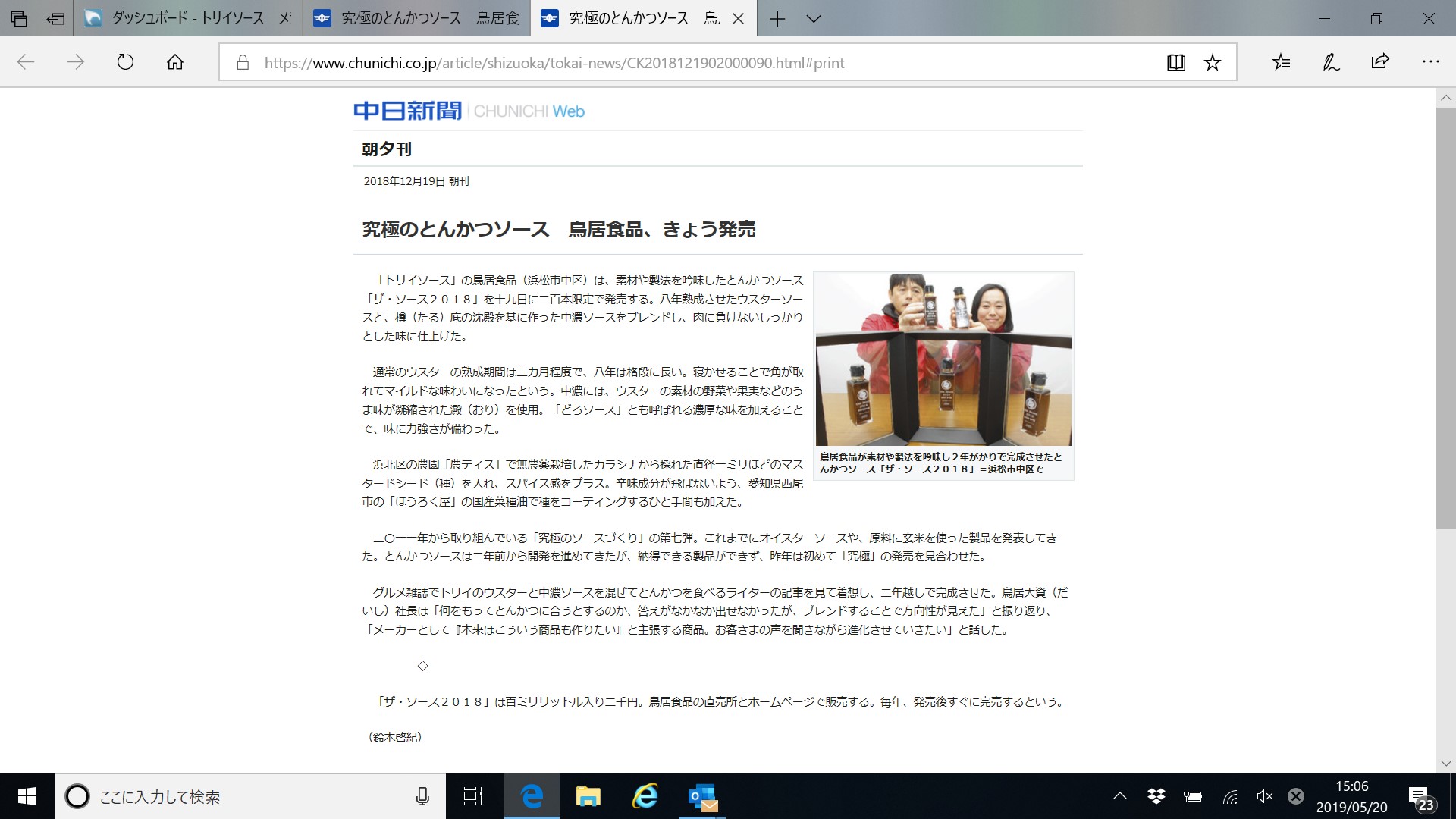
Task: Open Reading view book icon
Action: (1176, 63)
